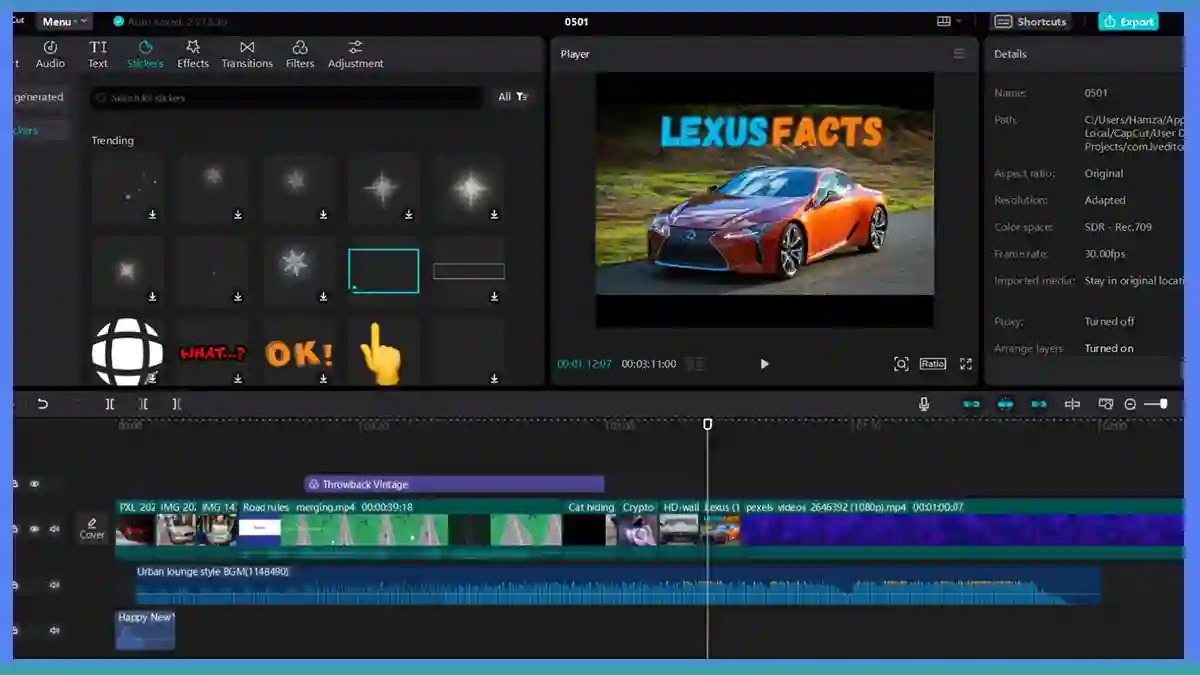Select the Split tool in timeline toolbar
Image resolution: width=1200 pixels, height=675 pixels.
110,404
